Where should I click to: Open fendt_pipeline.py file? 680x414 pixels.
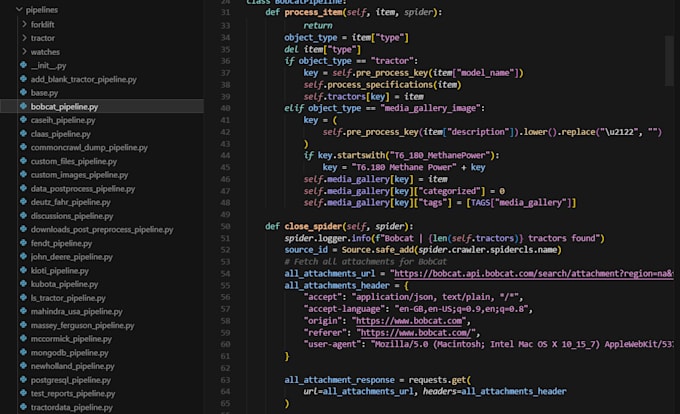click(x=61, y=243)
